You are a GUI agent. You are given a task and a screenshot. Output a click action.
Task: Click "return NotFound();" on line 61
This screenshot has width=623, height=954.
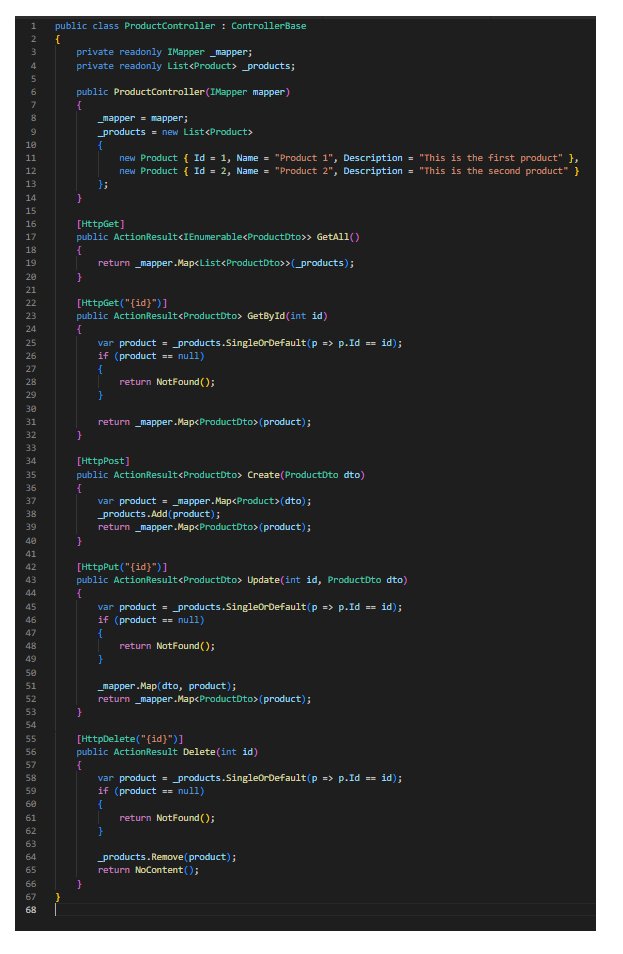coord(167,818)
